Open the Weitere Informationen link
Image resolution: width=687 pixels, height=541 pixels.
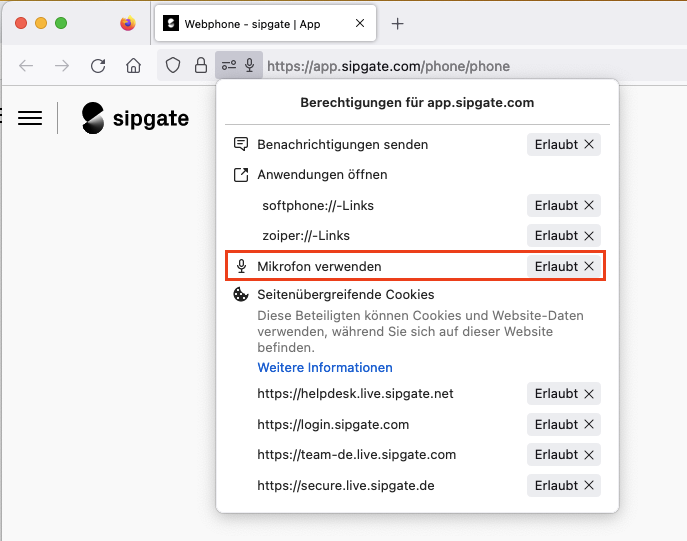tap(325, 367)
